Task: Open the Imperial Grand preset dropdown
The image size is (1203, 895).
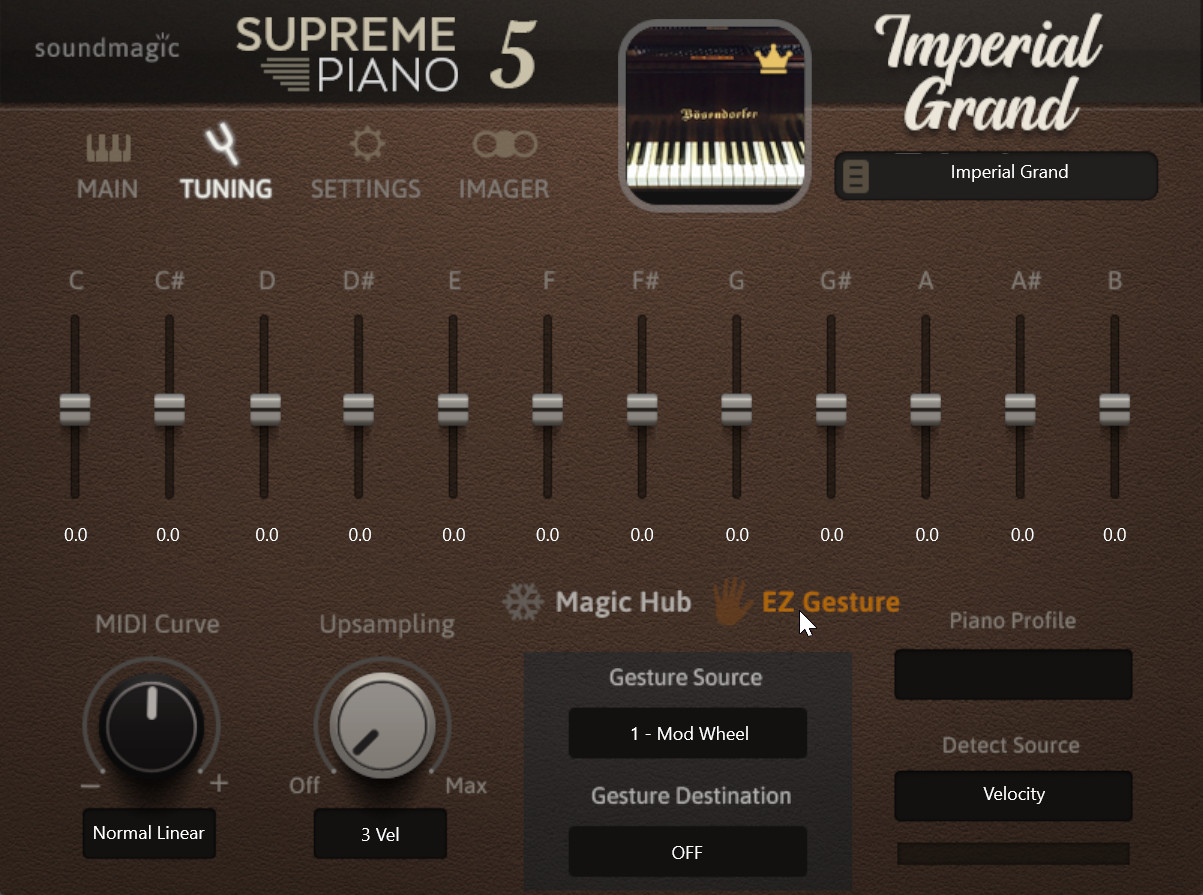Action: (x=996, y=176)
